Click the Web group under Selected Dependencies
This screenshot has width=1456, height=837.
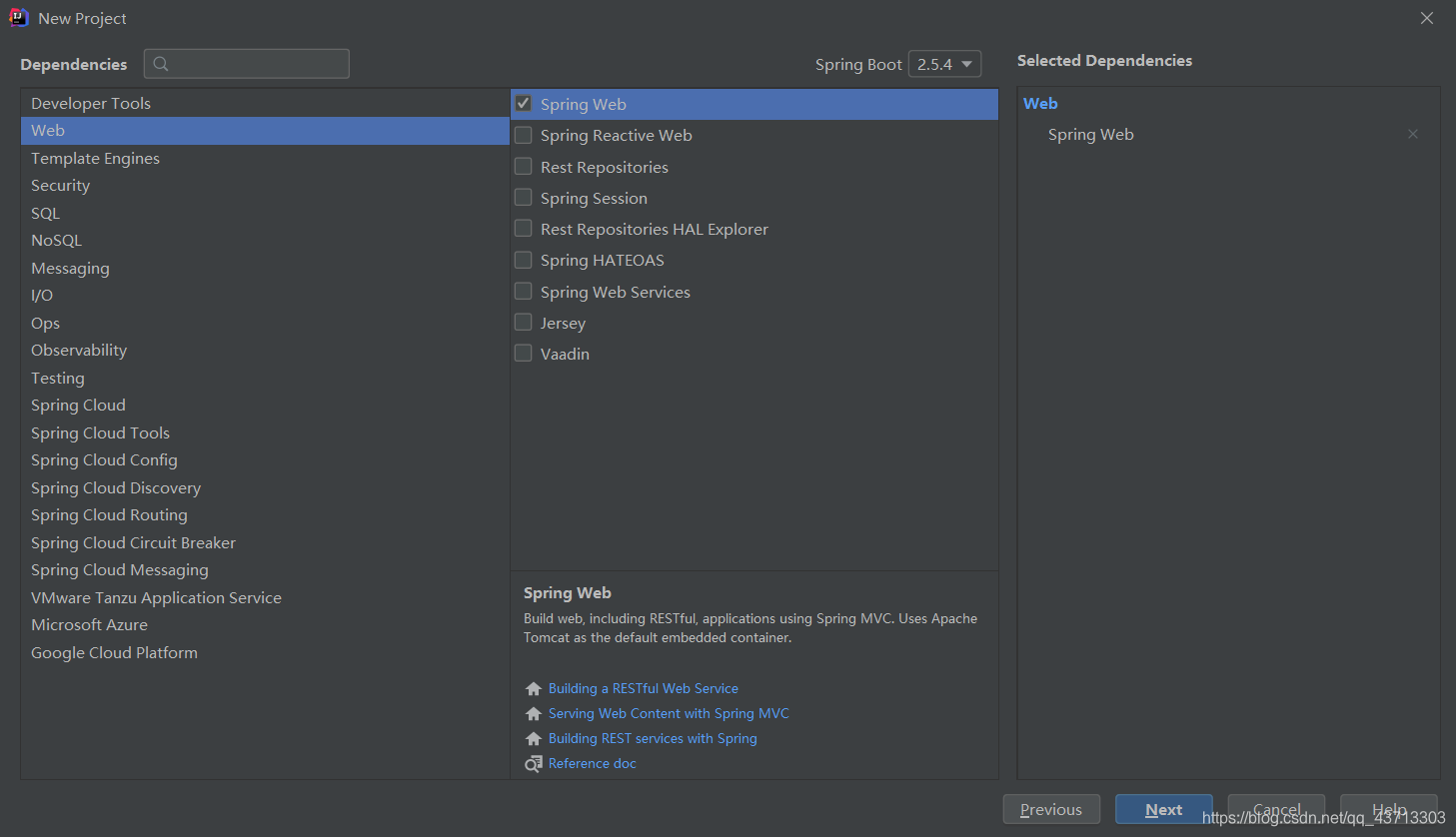coord(1040,103)
